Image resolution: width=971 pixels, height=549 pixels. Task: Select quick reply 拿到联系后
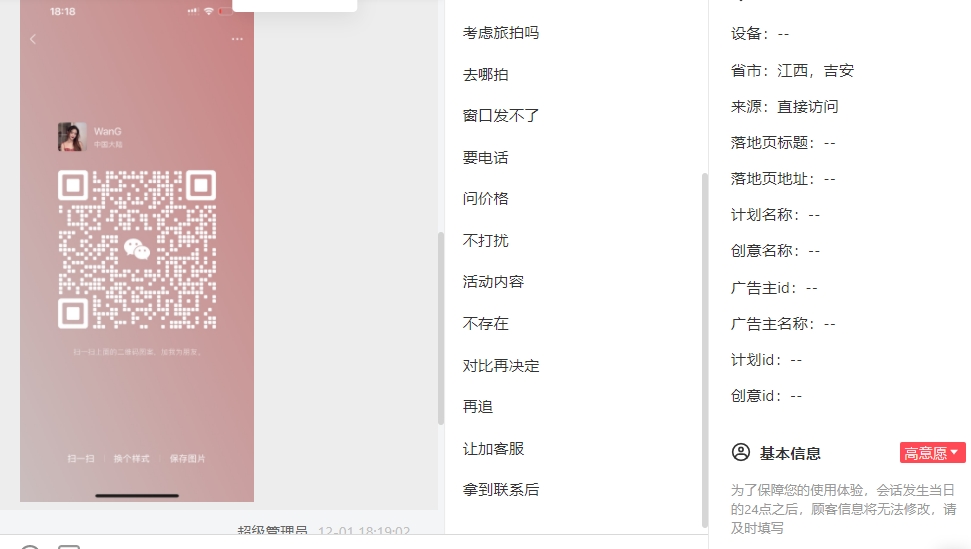coord(500,490)
